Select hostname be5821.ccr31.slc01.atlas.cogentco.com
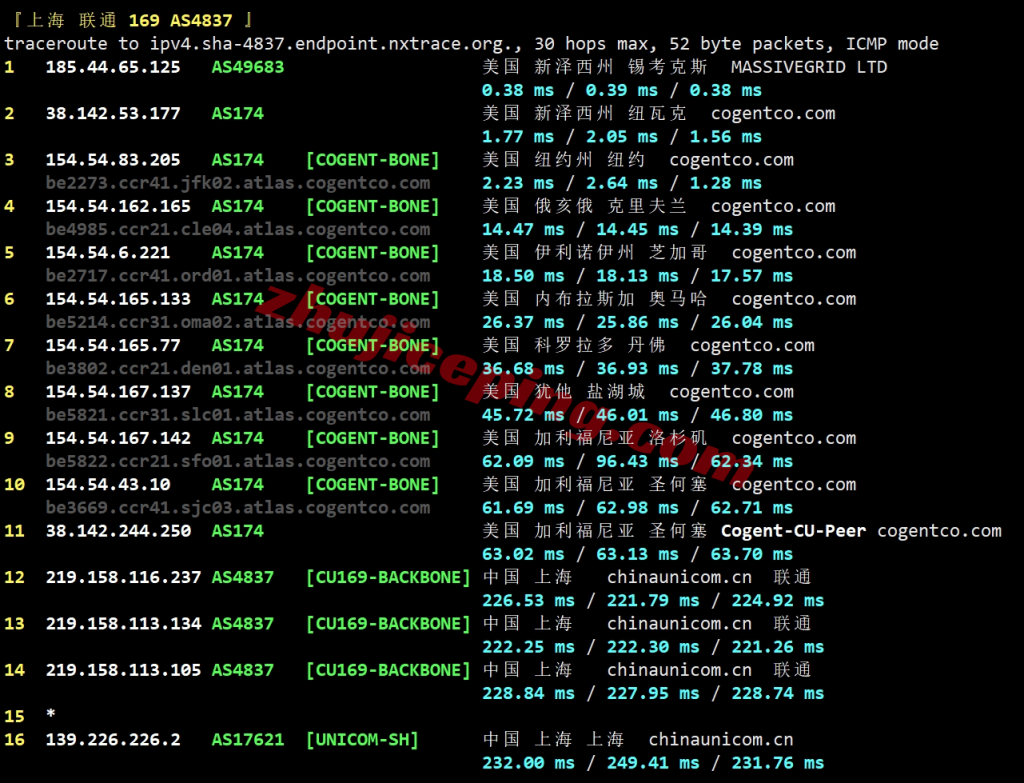 [238, 415]
